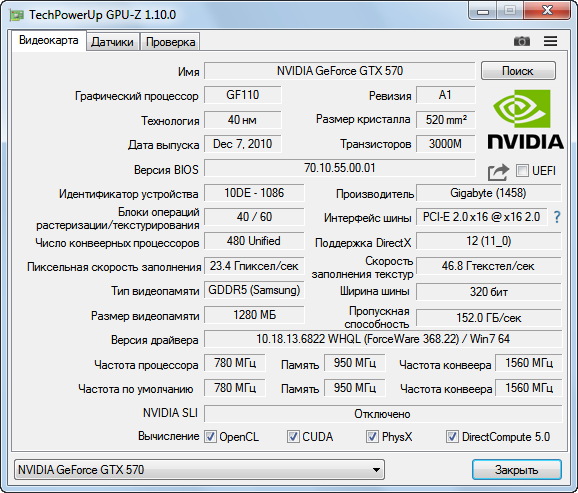Click the texture fillrate 46.8 Гтекстел/сек
The width and height of the screenshot is (578, 493).
[x=489, y=265]
